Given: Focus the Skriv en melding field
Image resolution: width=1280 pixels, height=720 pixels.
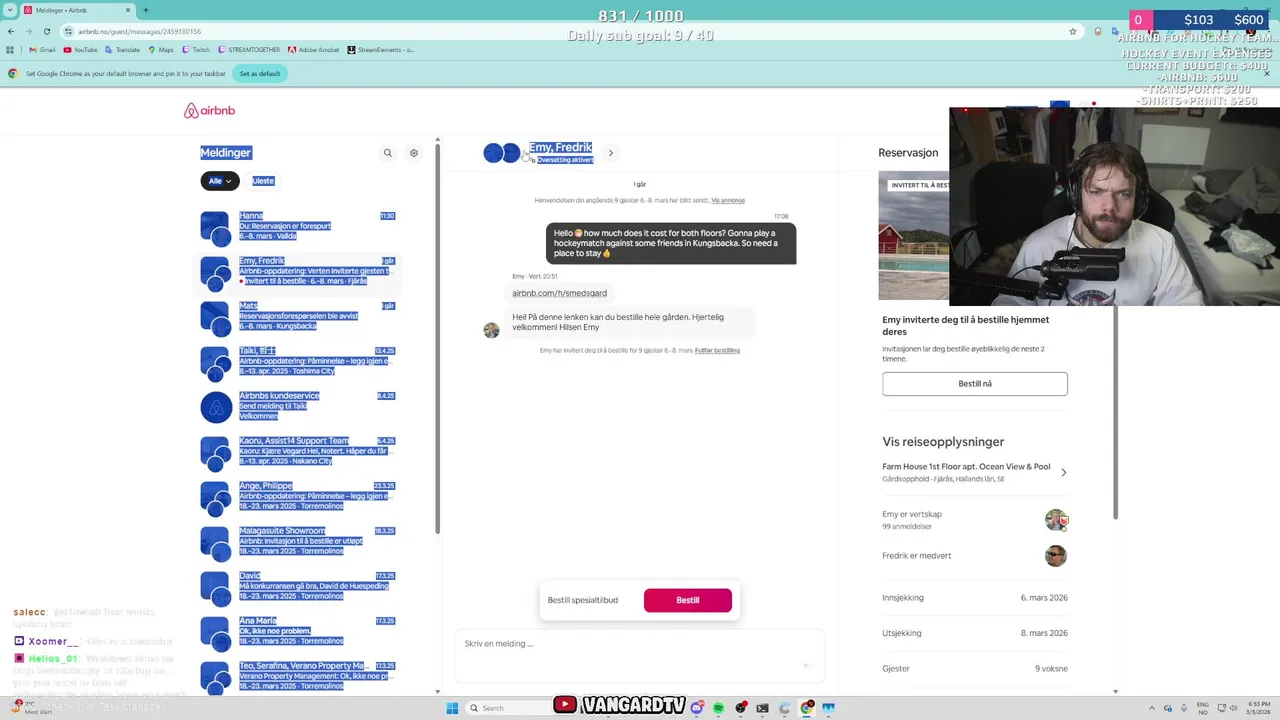Looking at the screenshot, I should (640, 655).
